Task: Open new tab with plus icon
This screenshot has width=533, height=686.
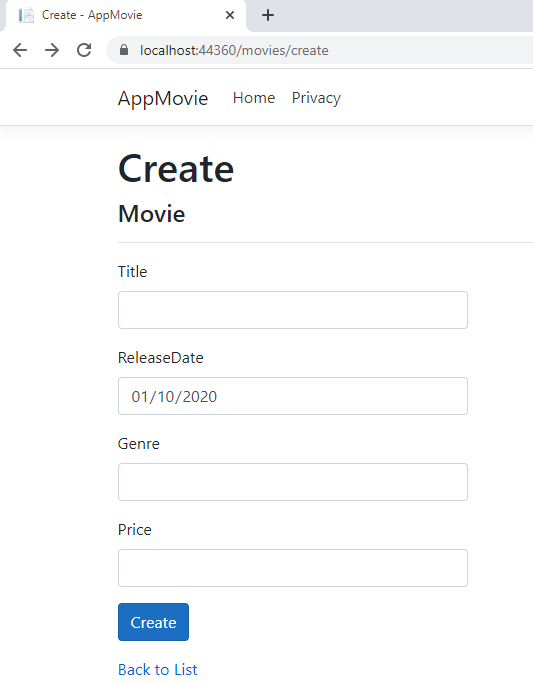Action: tap(268, 15)
